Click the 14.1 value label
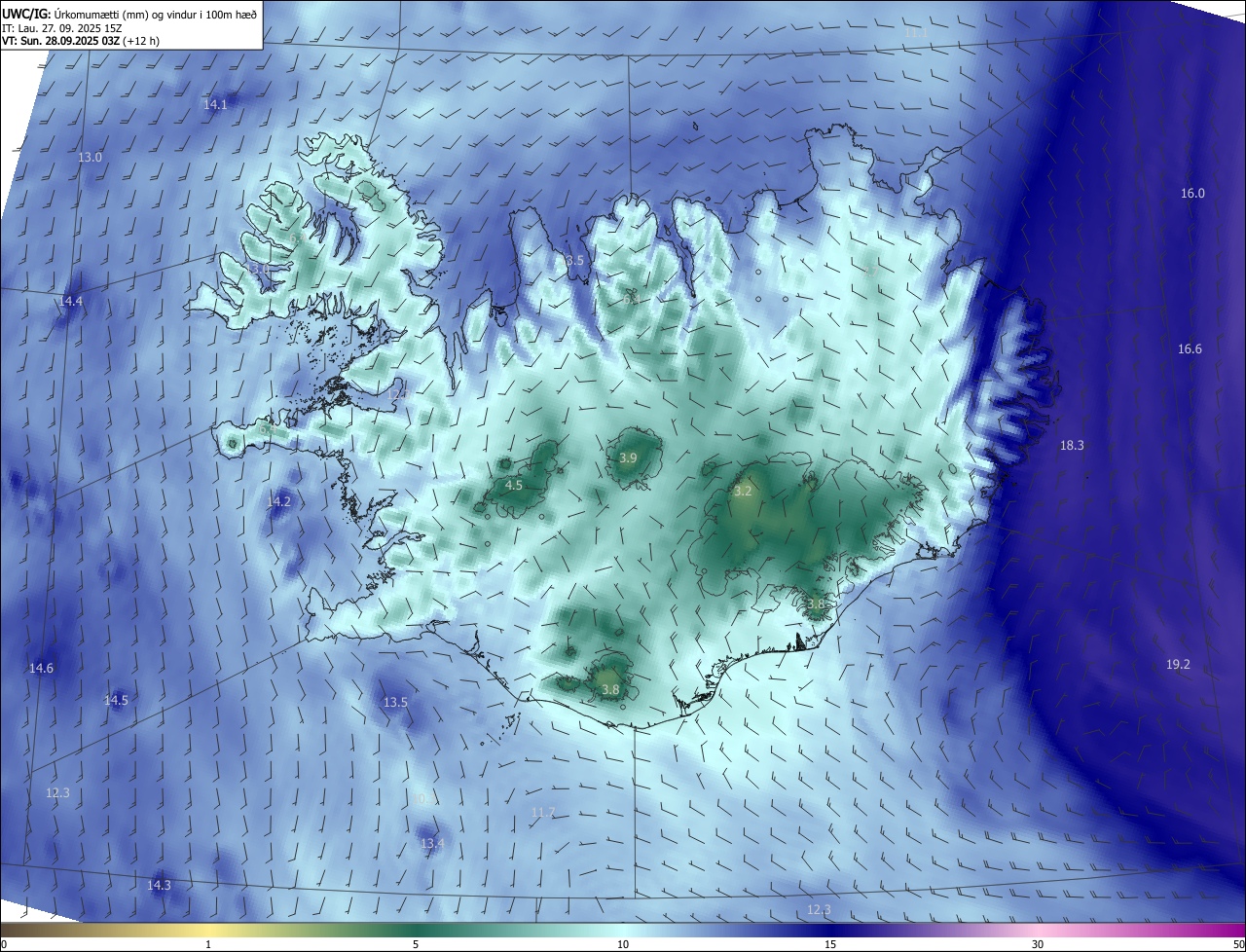 click(215, 104)
